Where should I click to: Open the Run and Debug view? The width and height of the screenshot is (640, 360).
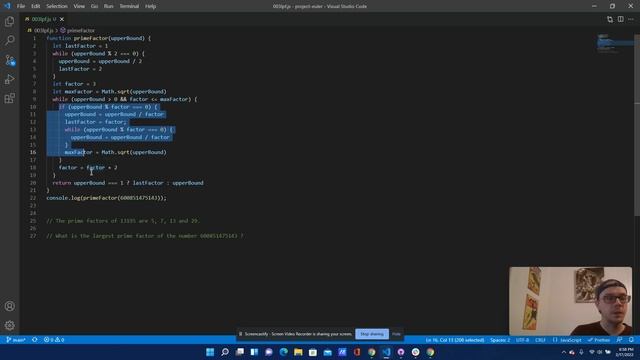(x=9, y=79)
